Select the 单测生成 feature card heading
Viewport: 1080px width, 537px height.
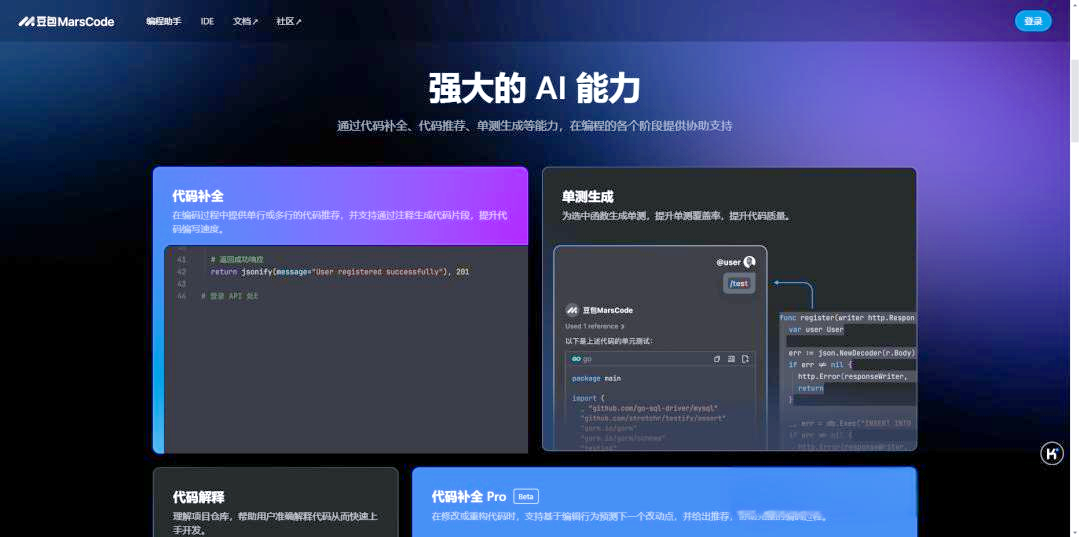(587, 197)
